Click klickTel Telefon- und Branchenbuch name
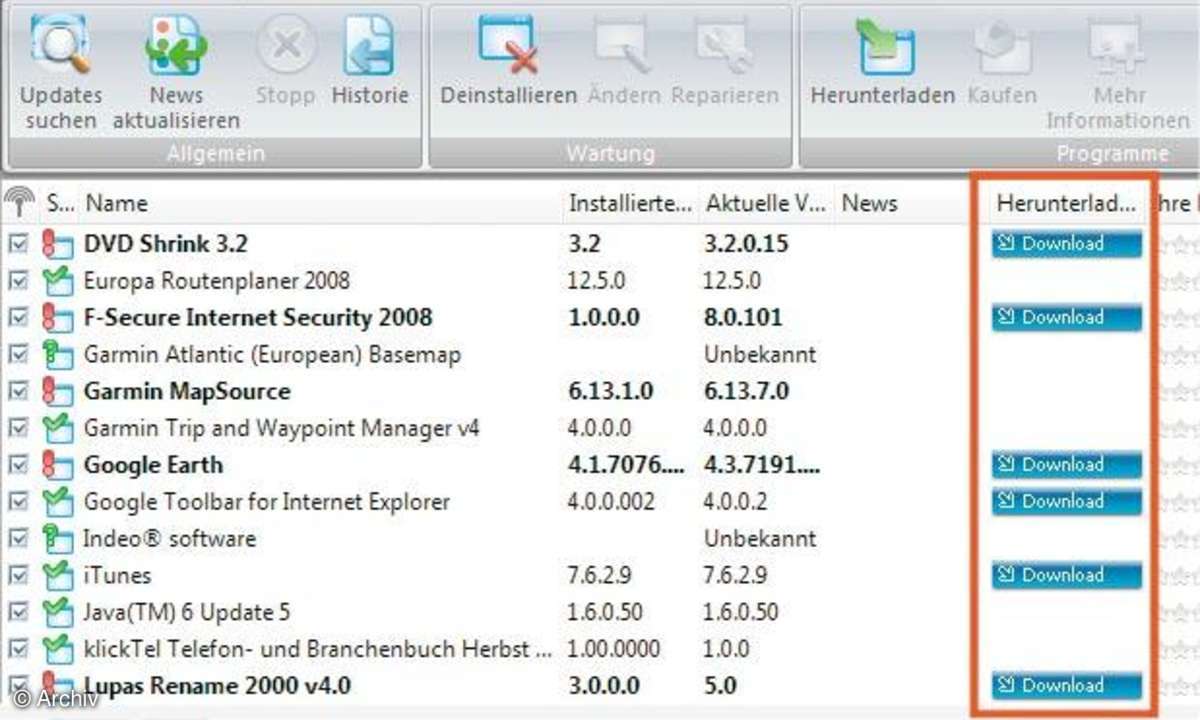The width and height of the screenshot is (1200, 720). tap(318, 649)
